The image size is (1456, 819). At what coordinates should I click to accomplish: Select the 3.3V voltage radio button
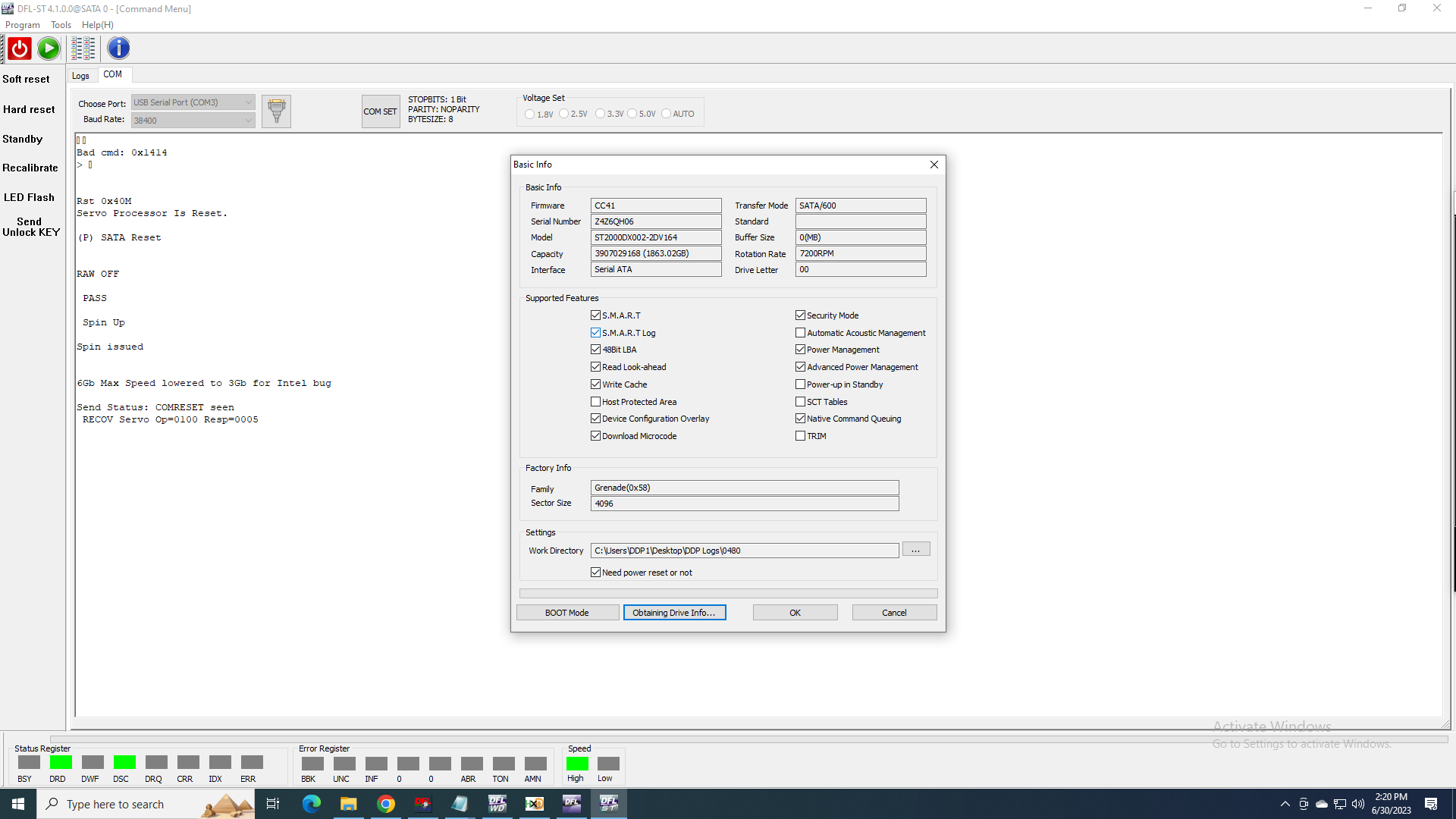(601, 114)
